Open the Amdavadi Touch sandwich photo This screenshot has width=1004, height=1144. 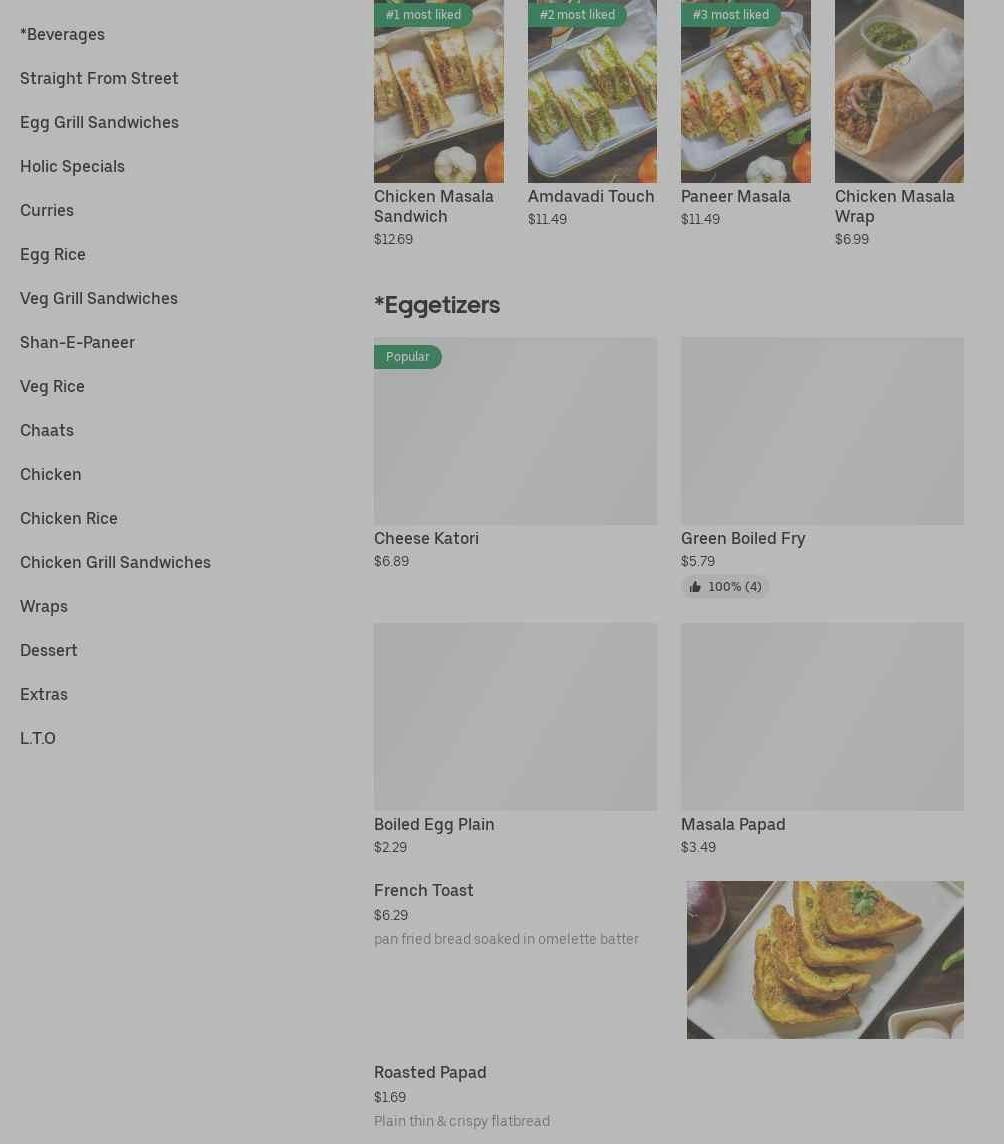pos(592,91)
